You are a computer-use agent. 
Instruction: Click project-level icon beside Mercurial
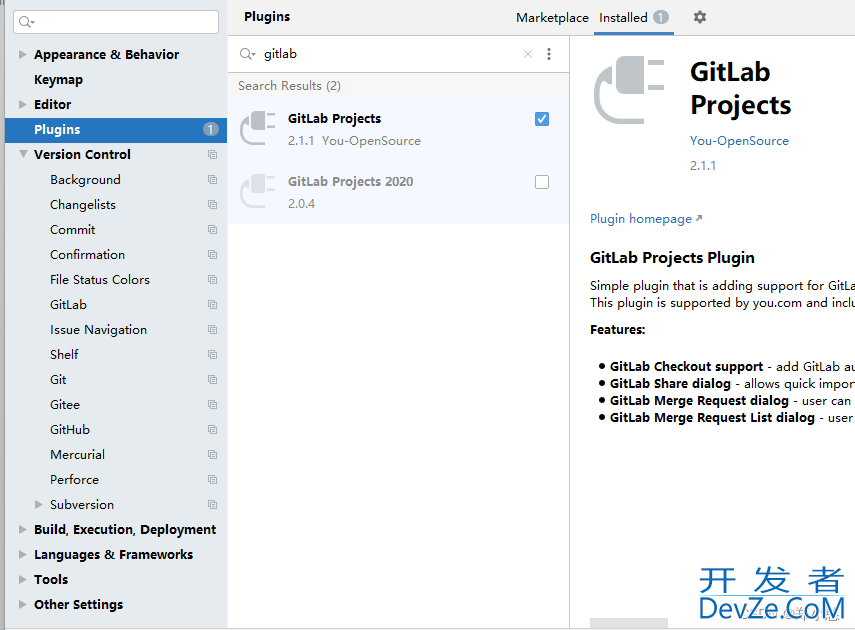click(213, 455)
